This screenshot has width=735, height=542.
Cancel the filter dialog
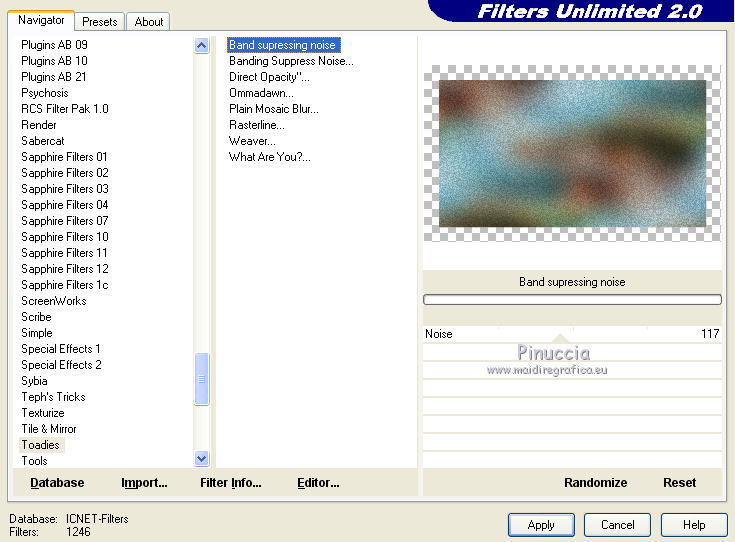617,525
